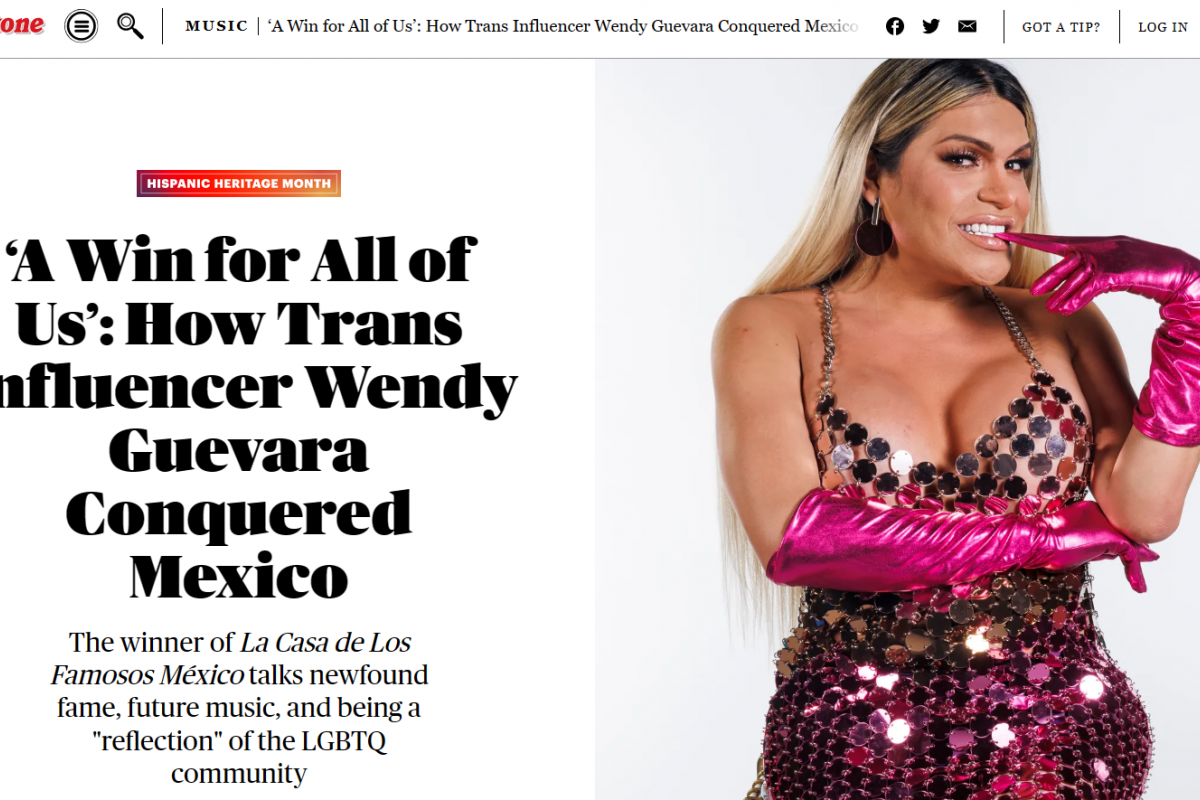
Task: Click the partial Rolling Stone logo
Action: point(22,25)
